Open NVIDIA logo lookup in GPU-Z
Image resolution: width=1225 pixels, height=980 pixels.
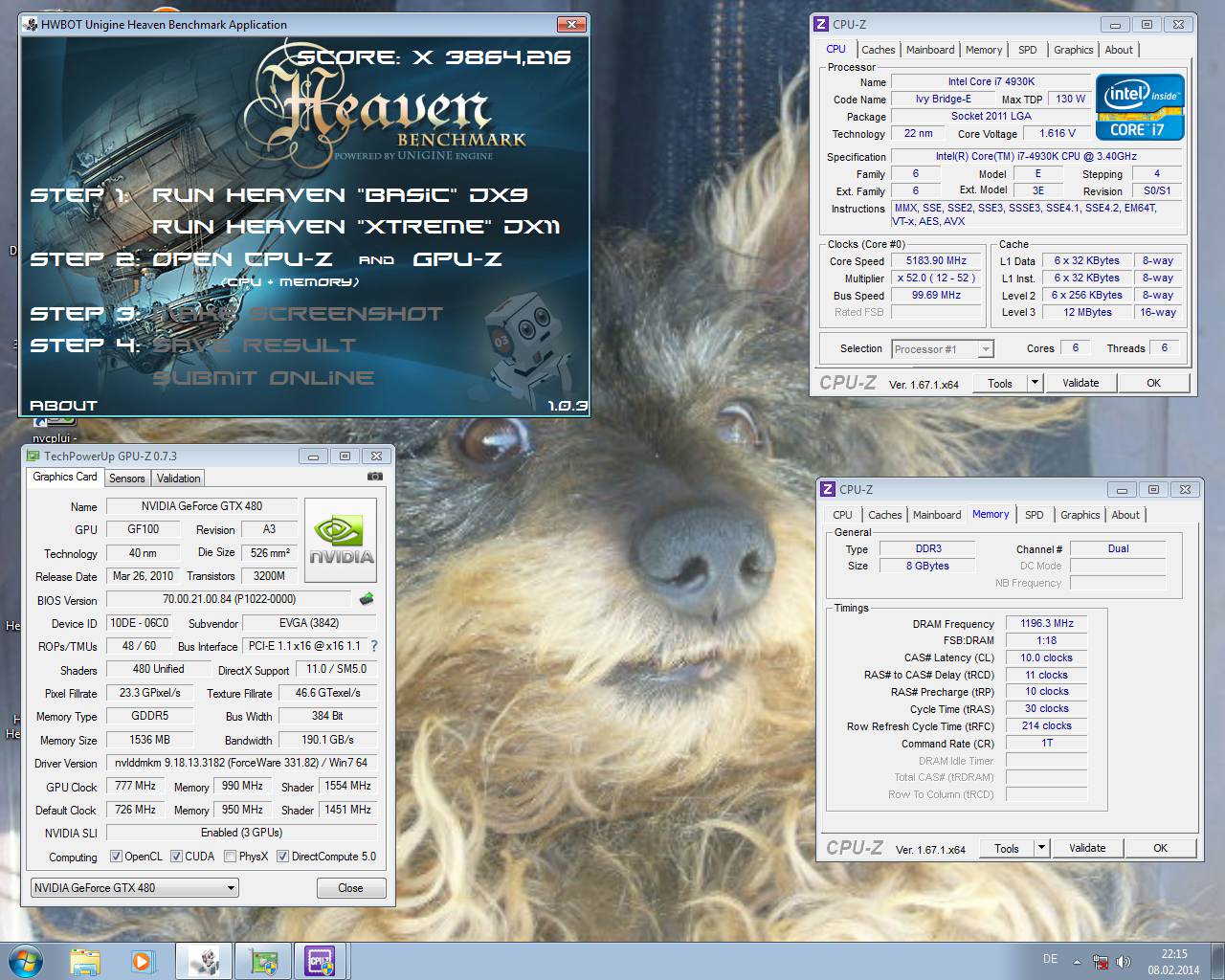(x=341, y=540)
